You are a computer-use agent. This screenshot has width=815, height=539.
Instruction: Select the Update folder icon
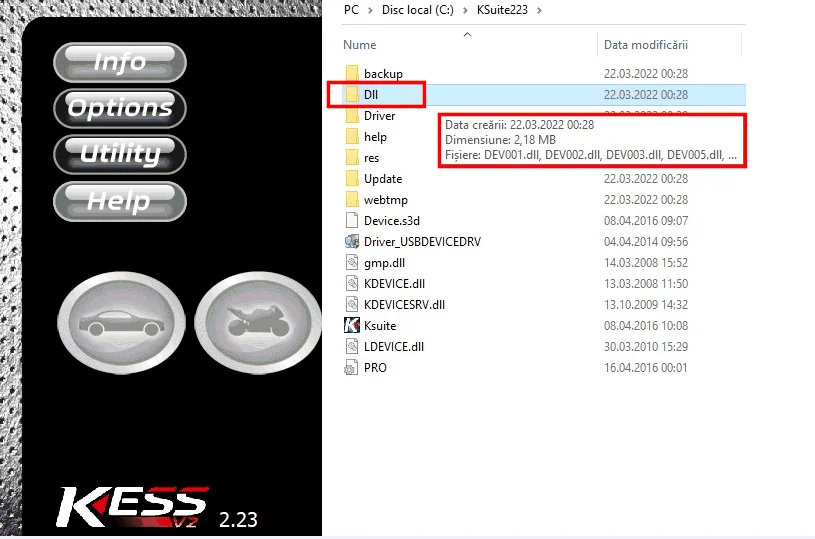[x=352, y=178]
